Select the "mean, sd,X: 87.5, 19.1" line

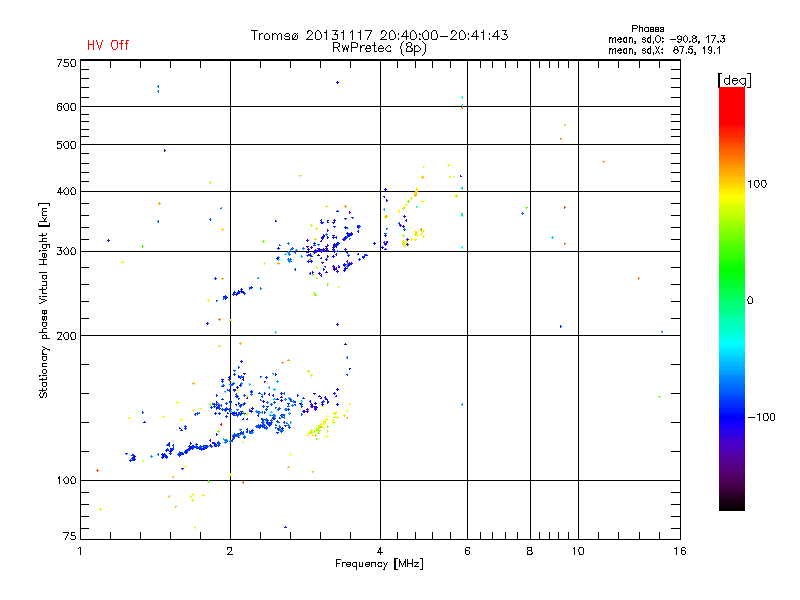pos(664,50)
